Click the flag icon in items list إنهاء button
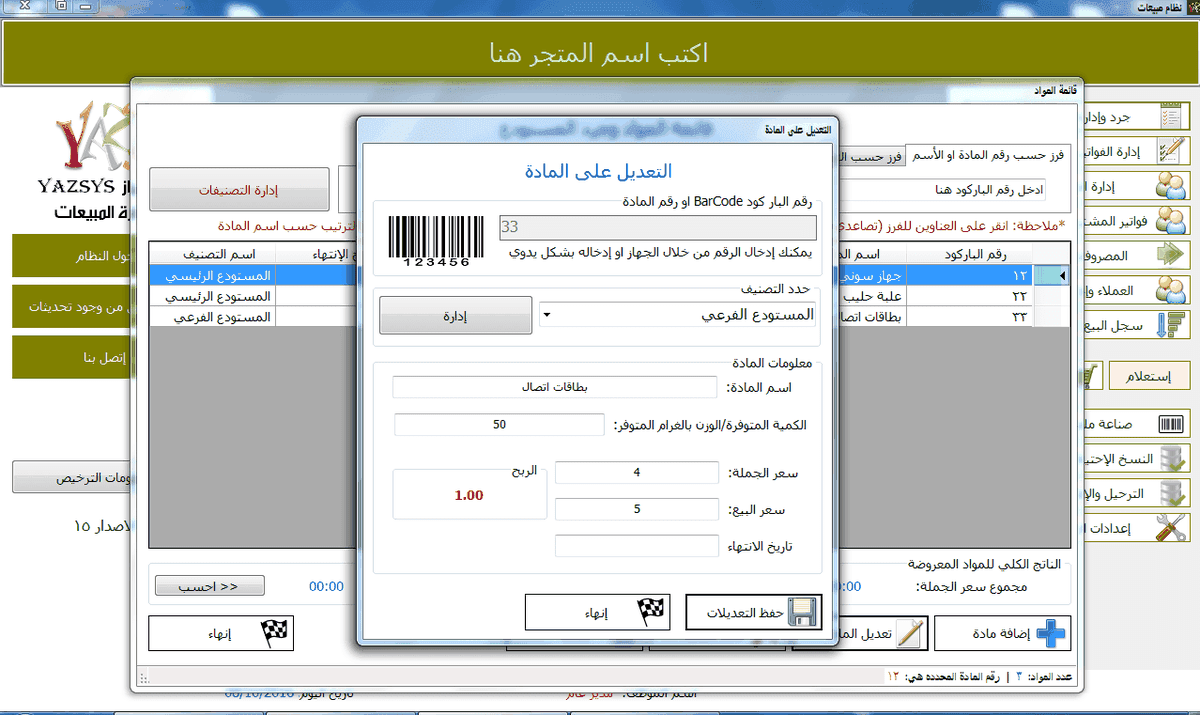1200x715 pixels. coord(274,633)
